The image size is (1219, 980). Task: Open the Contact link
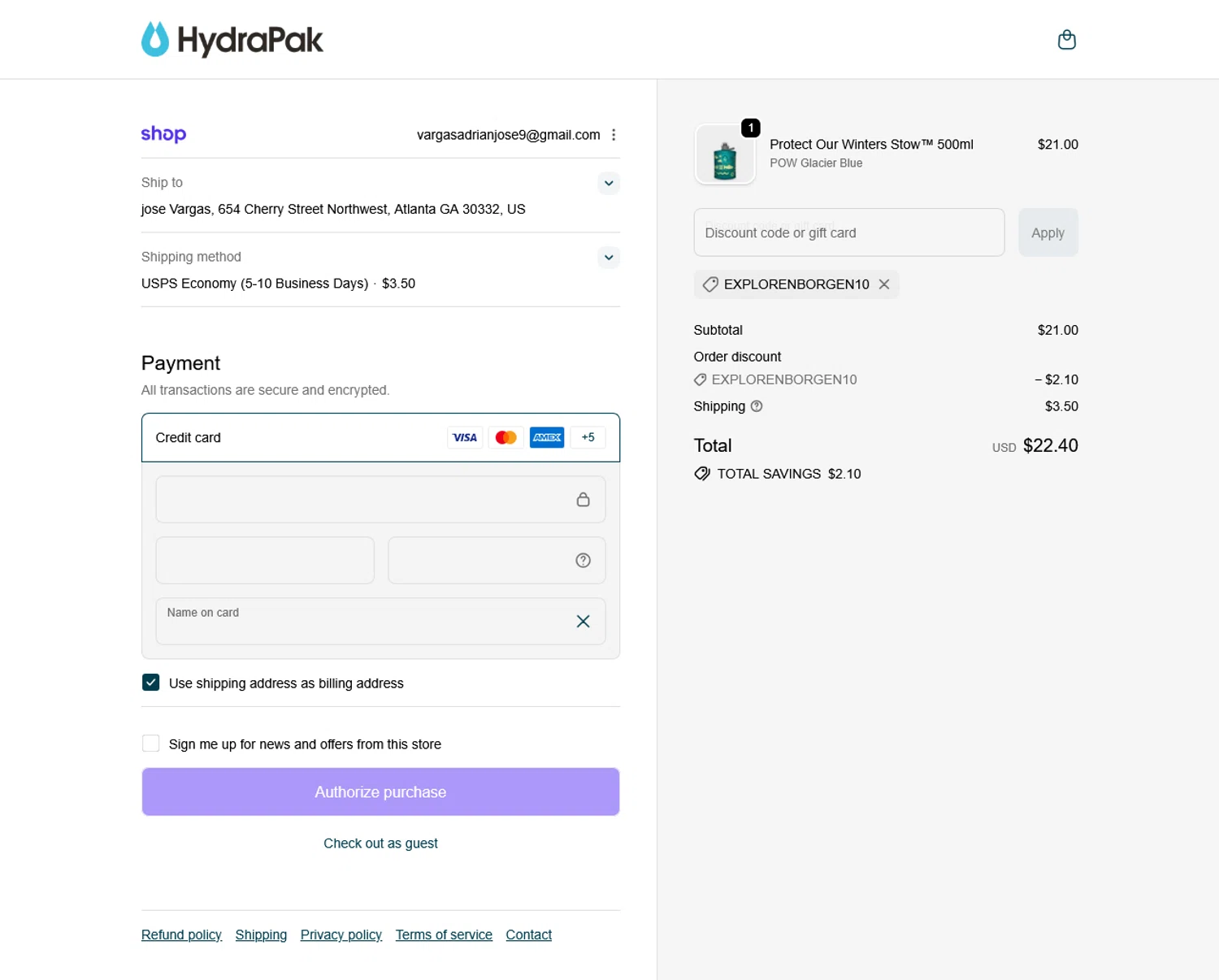[x=528, y=935]
